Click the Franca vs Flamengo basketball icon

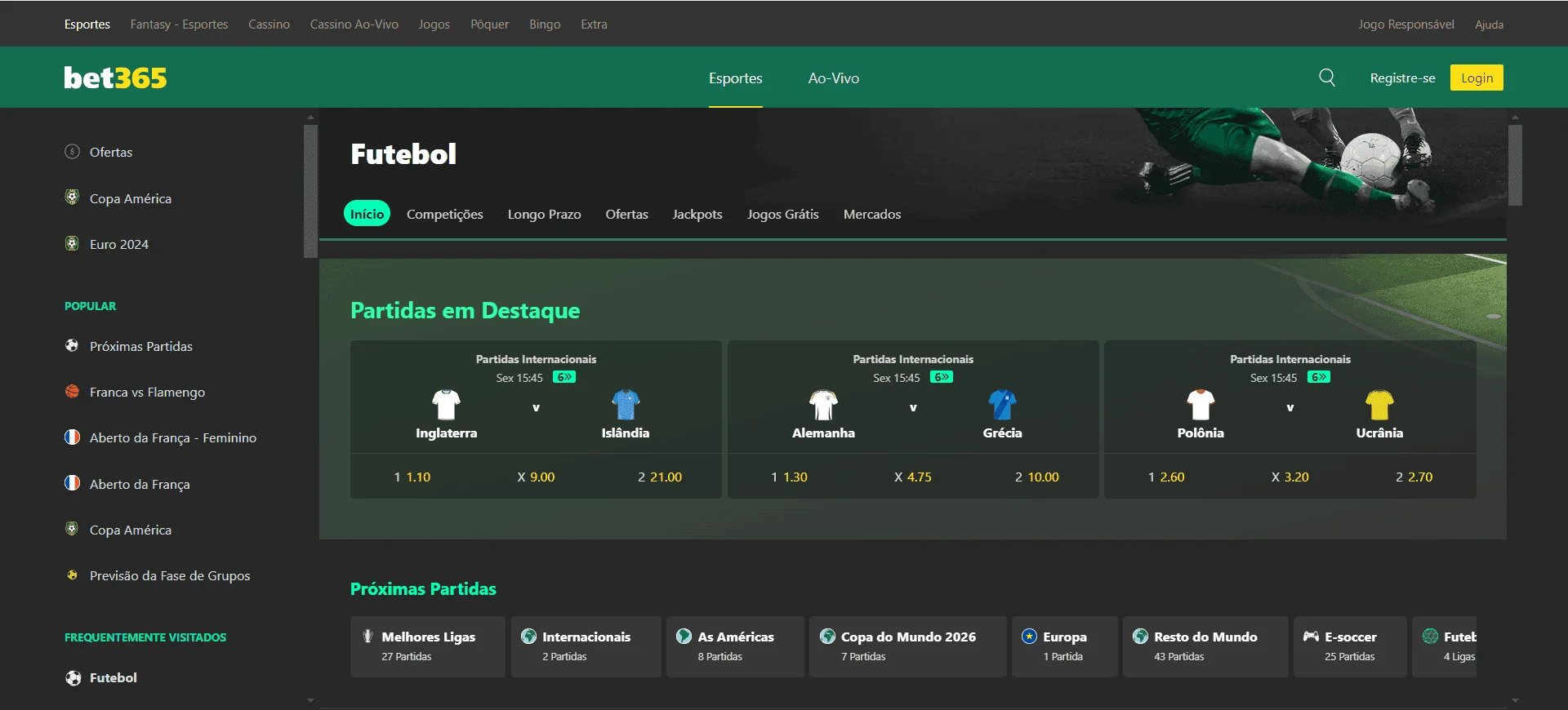pyautogui.click(x=72, y=391)
